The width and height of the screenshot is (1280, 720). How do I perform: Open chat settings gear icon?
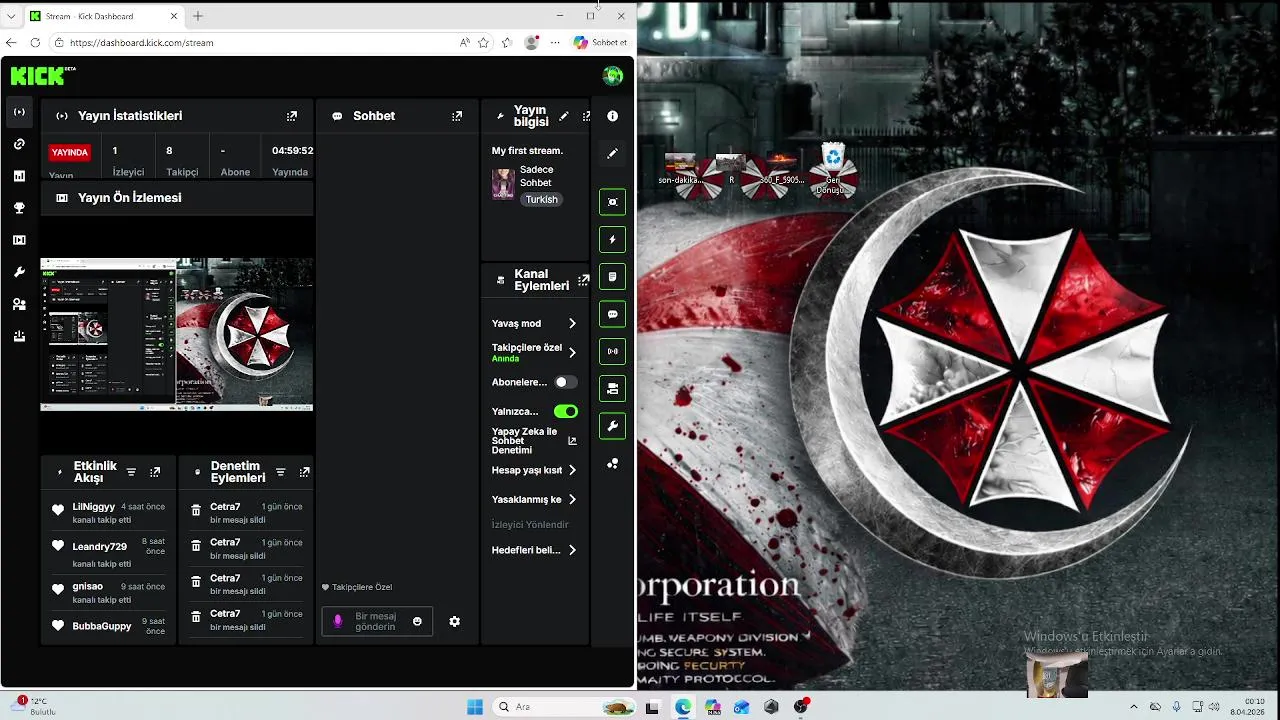(x=454, y=621)
